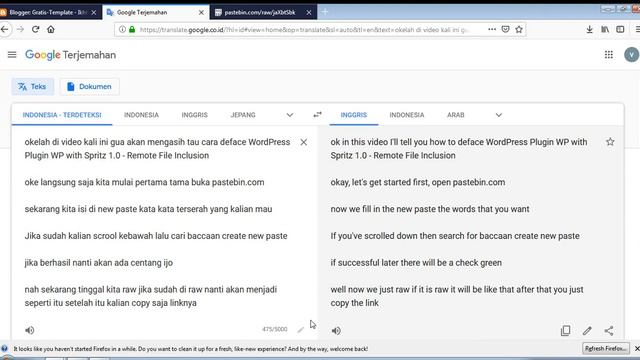This screenshot has width=640, height=360.
Task: Dismiss the Firefox refresh notification bar
Action: [637, 349]
